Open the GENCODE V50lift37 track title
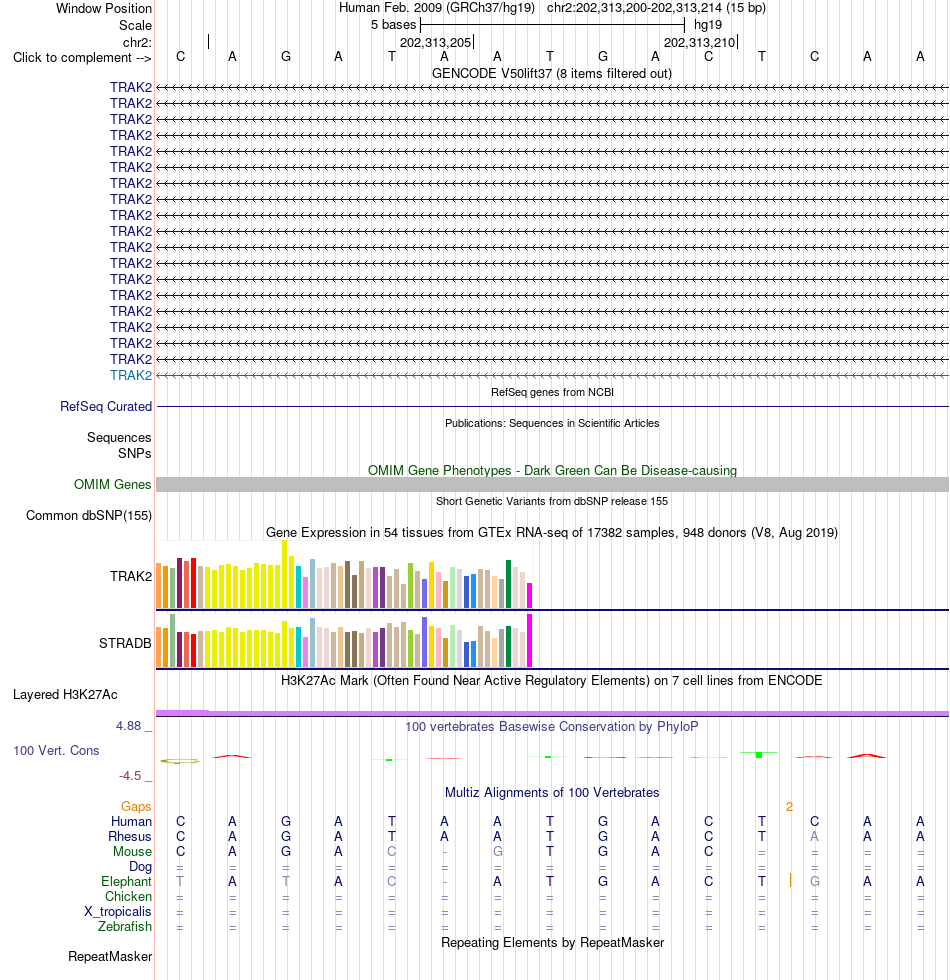The height and width of the screenshot is (980, 950). 552,74
